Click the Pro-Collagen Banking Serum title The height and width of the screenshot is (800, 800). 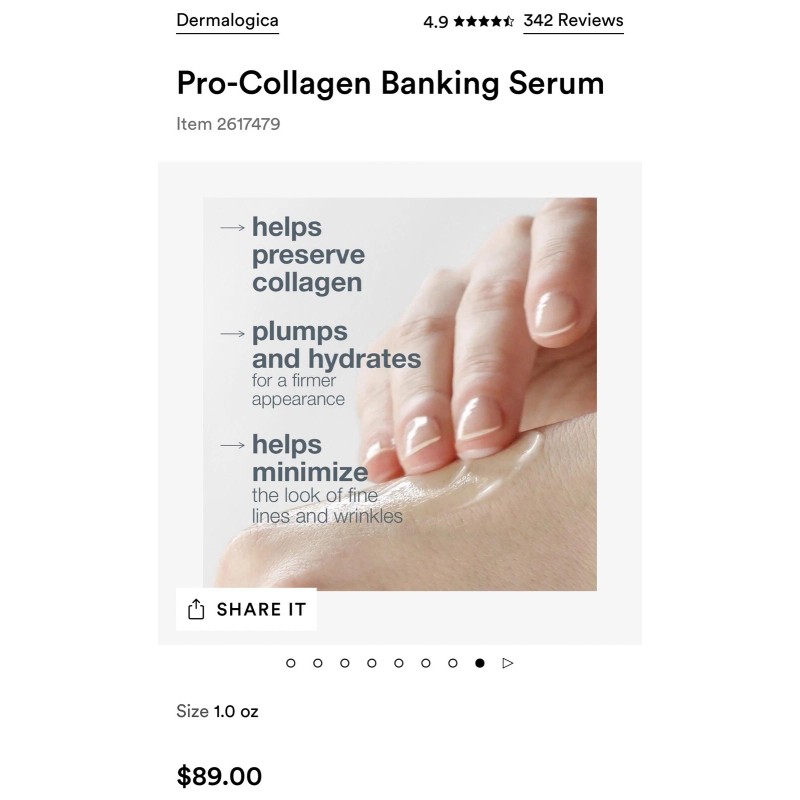[390, 82]
